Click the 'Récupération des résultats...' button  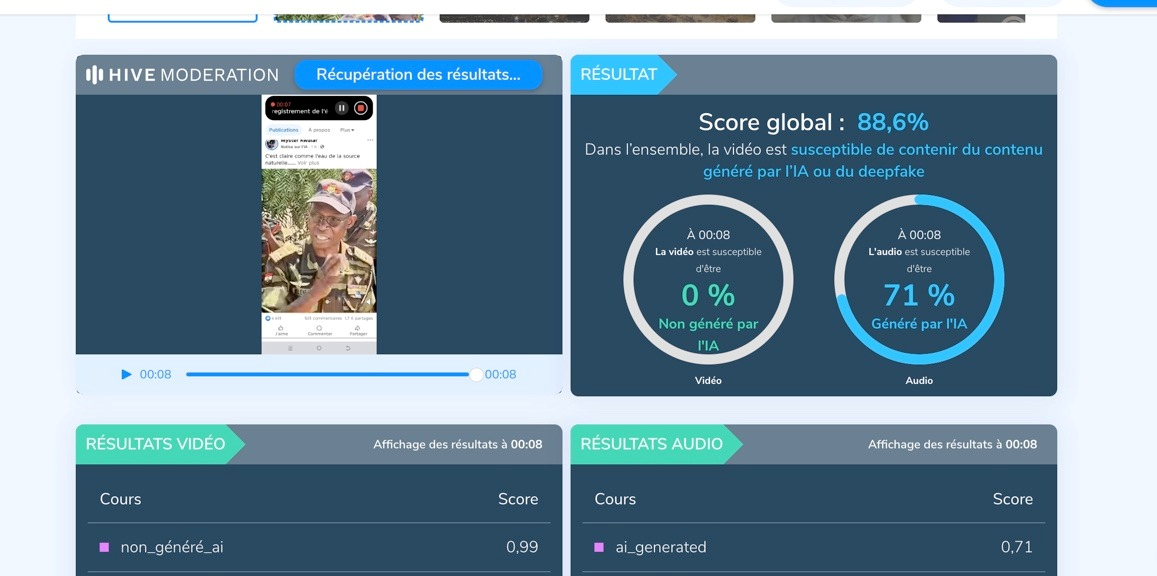[418, 75]
